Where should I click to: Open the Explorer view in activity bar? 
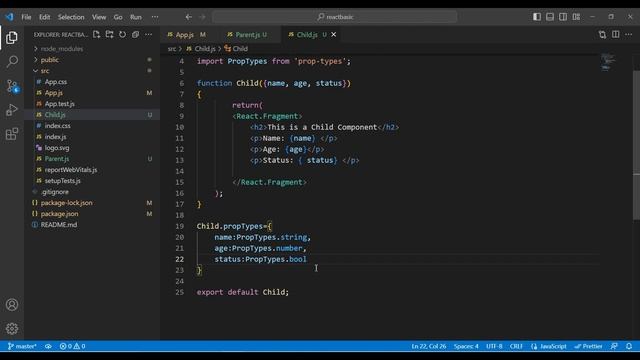[12, 38]
